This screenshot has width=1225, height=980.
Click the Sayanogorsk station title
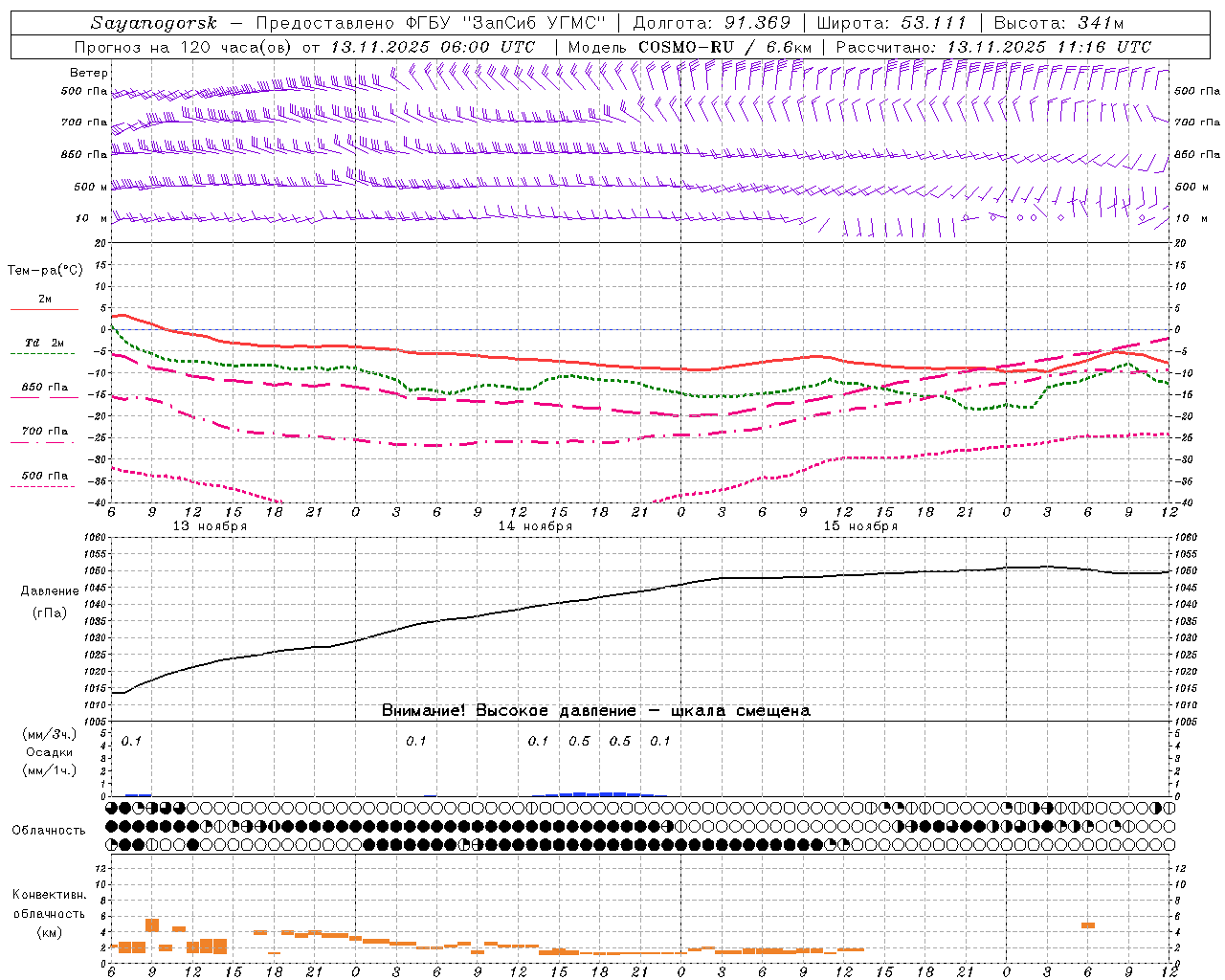click(x=154, y=23)
